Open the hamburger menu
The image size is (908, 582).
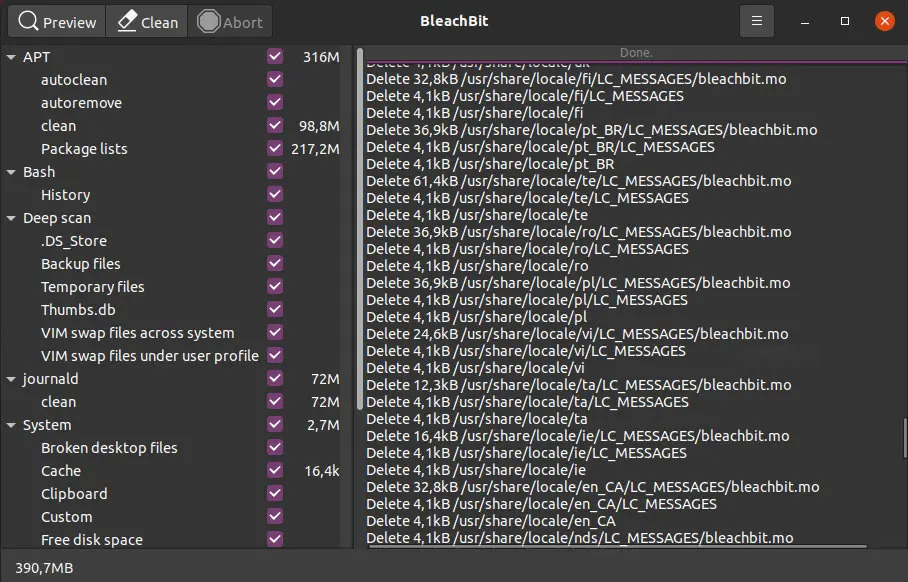755,20
